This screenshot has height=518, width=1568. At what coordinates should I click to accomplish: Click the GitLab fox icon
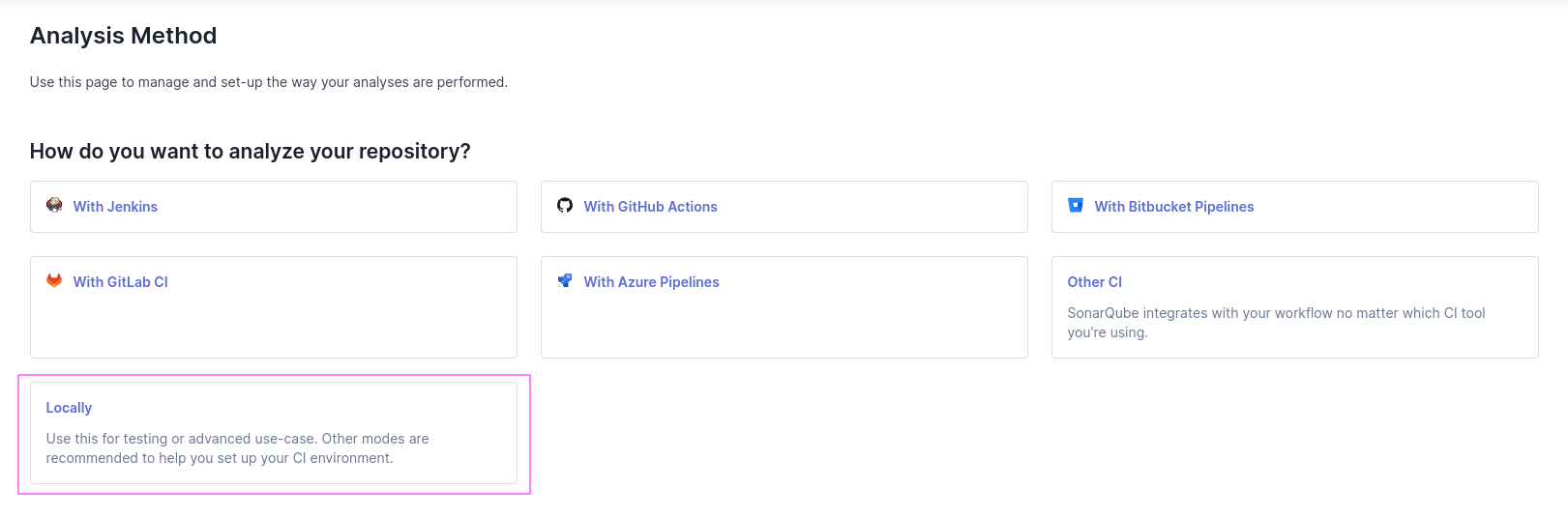[54, 280]
